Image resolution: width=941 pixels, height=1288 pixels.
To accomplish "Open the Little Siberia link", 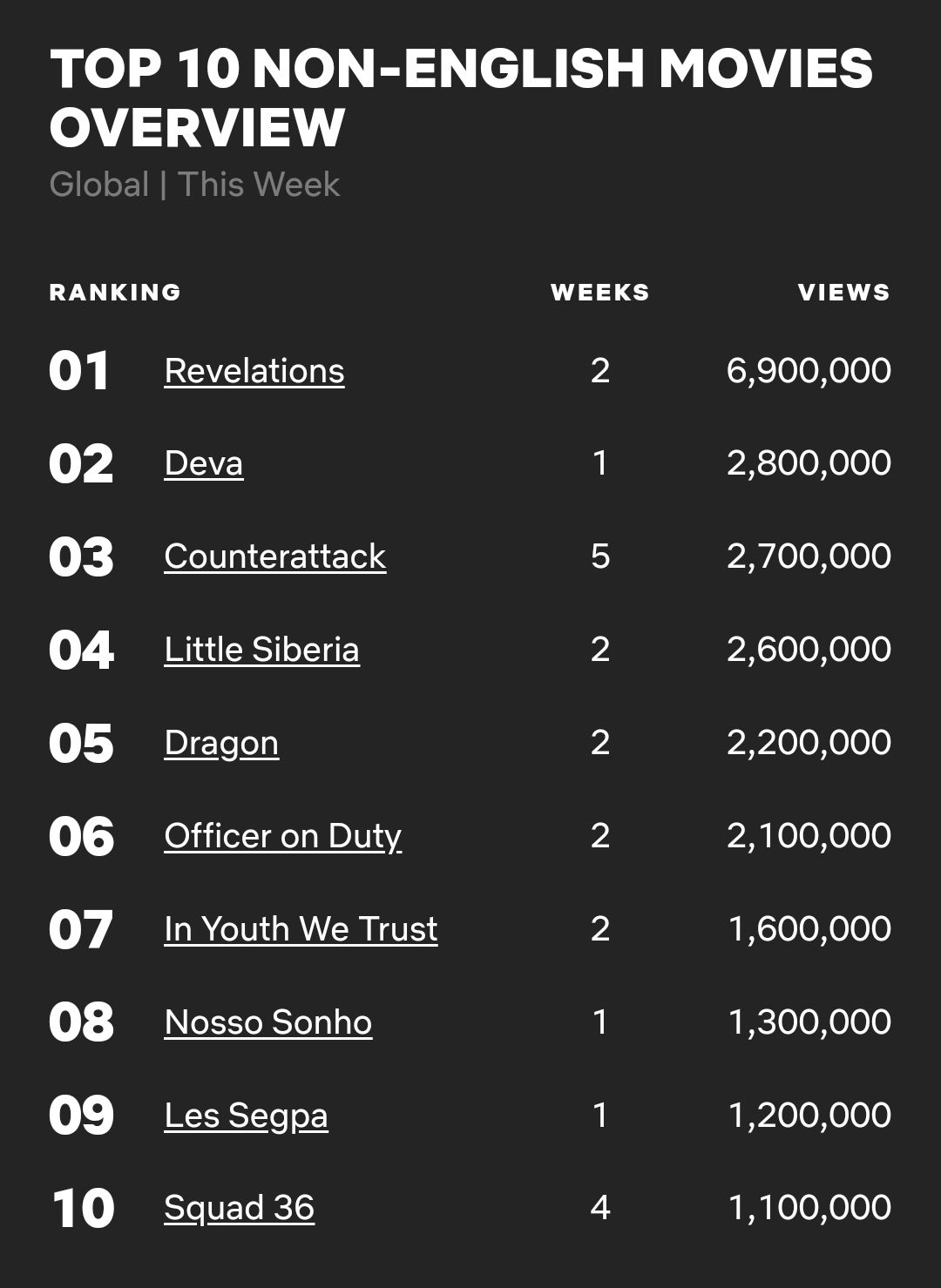I will pyautogui.click(x=262, y=650).
